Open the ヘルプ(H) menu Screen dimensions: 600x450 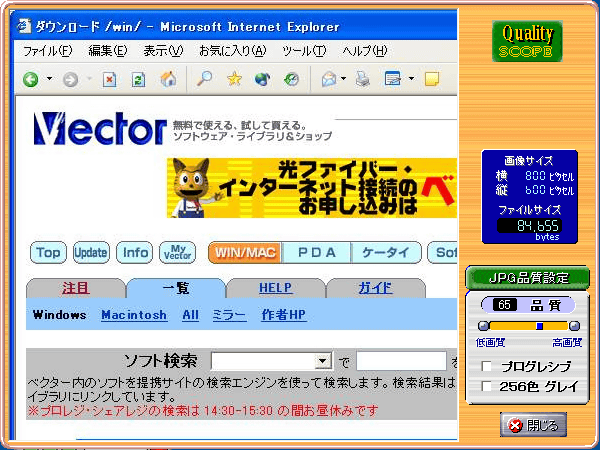365,51
